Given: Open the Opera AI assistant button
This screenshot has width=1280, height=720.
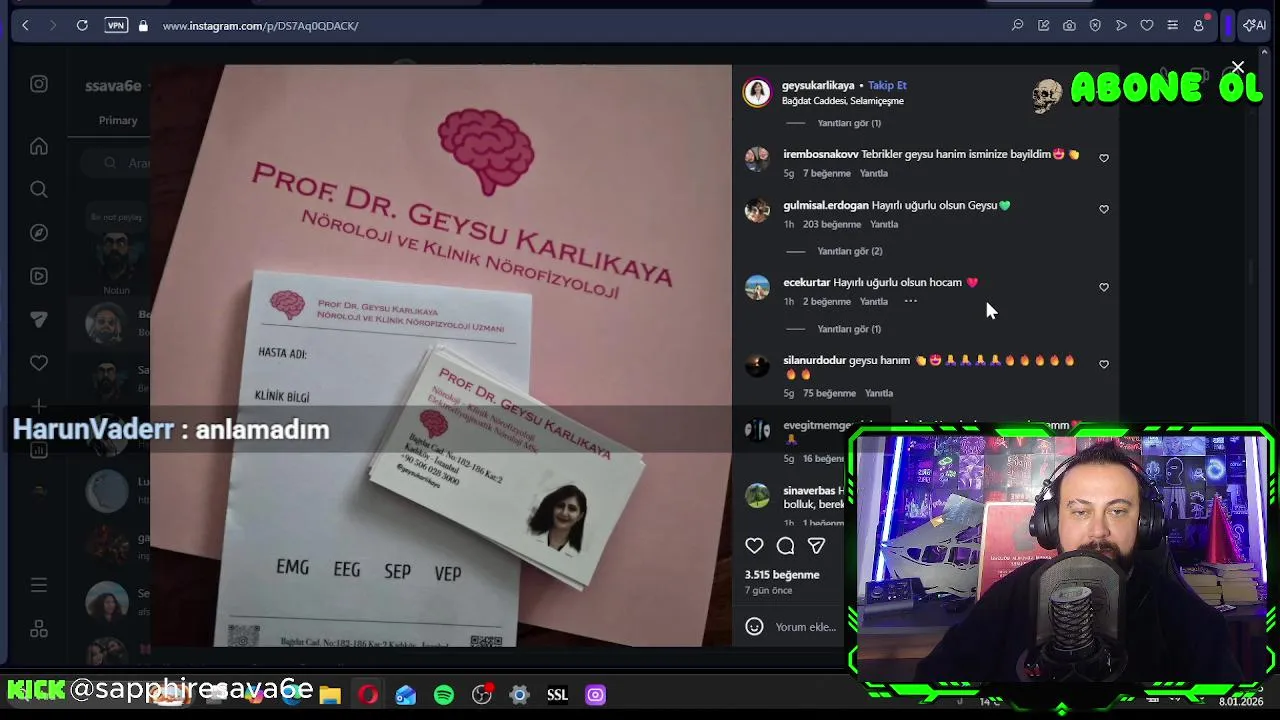Looking at the screenshot, I should click(x=1254, y=25).
